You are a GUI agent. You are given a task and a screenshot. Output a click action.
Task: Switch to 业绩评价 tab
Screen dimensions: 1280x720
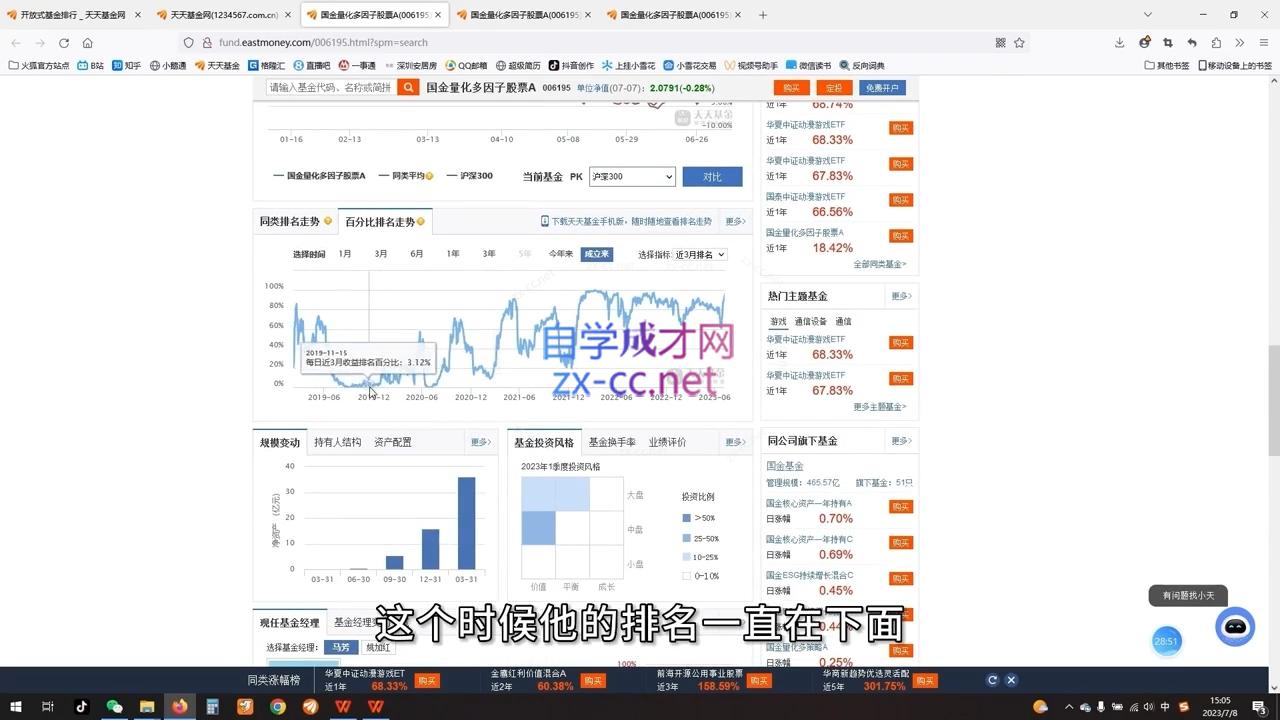point(667,442)
